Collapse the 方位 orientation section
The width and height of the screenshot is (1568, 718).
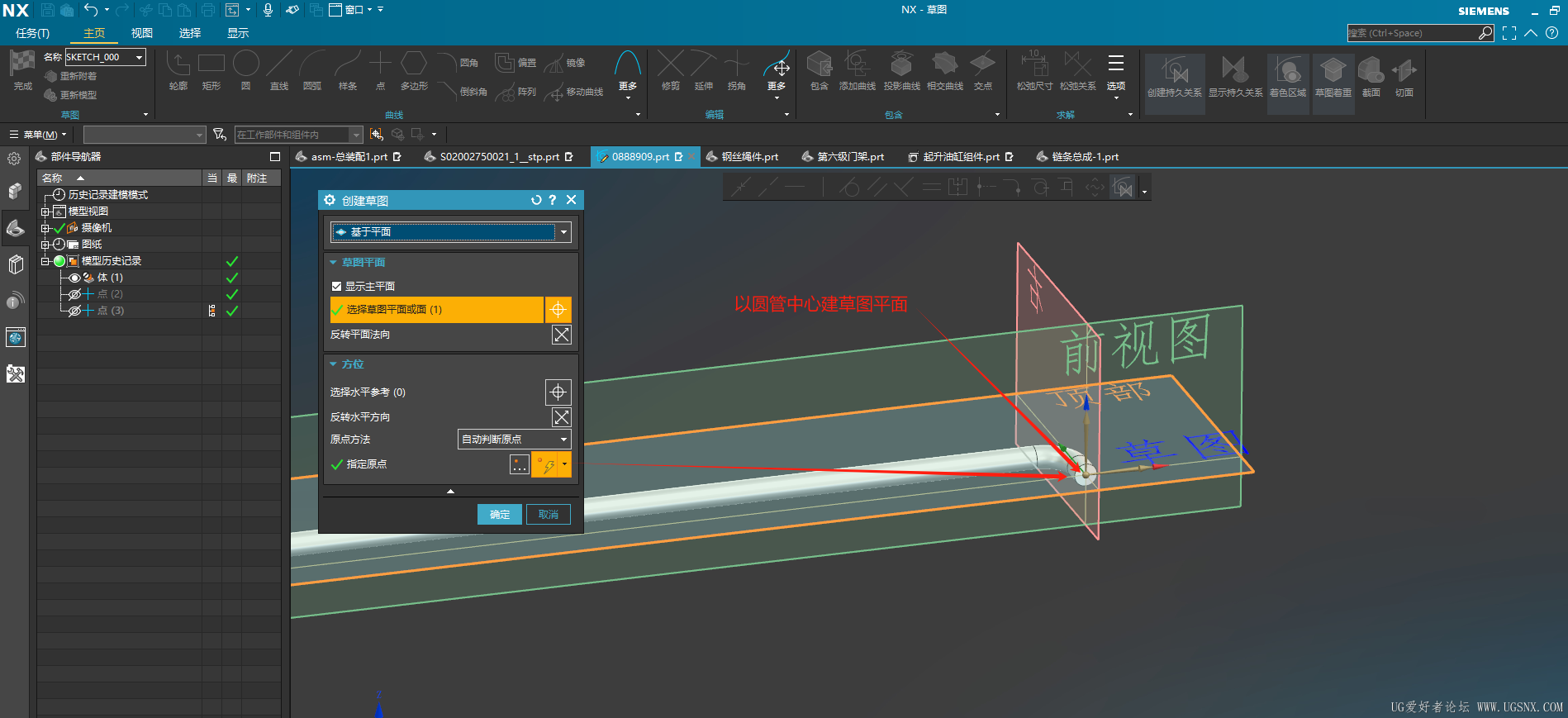tap(334, 364)
